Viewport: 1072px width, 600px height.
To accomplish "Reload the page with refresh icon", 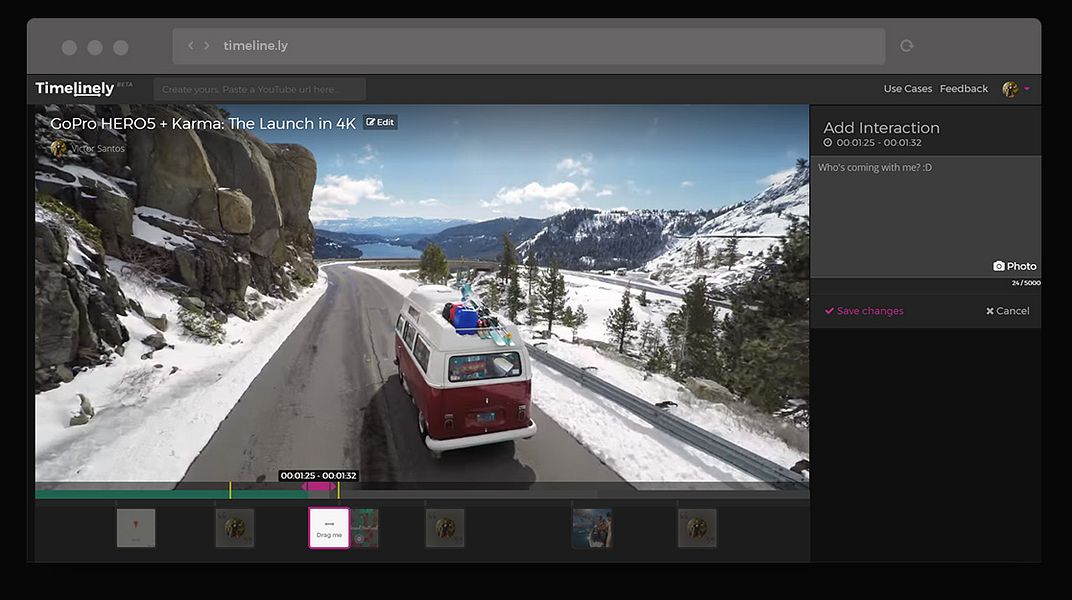I will (907, 46).
